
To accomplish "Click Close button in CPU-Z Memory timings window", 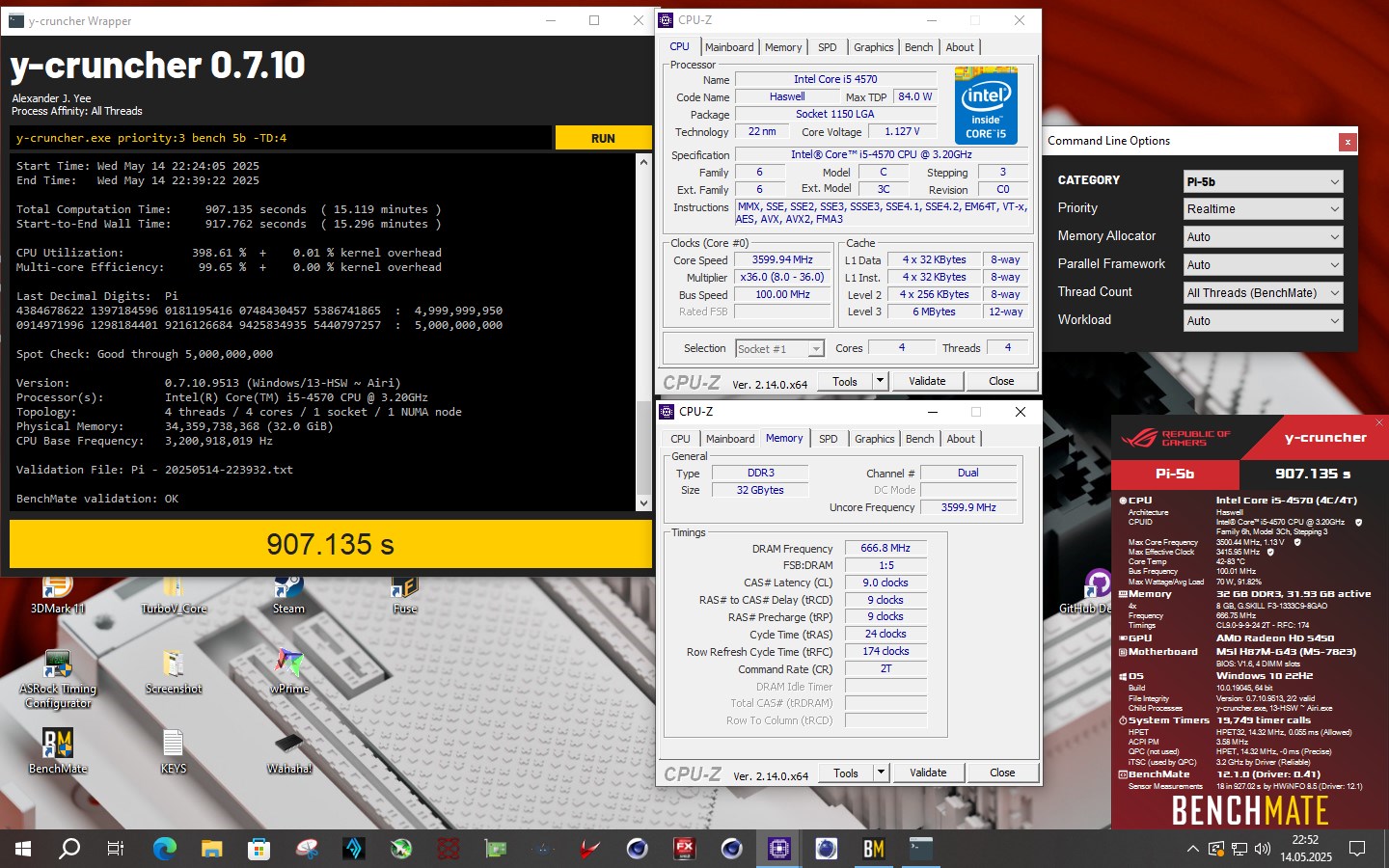I will (x=1002, y=773).
